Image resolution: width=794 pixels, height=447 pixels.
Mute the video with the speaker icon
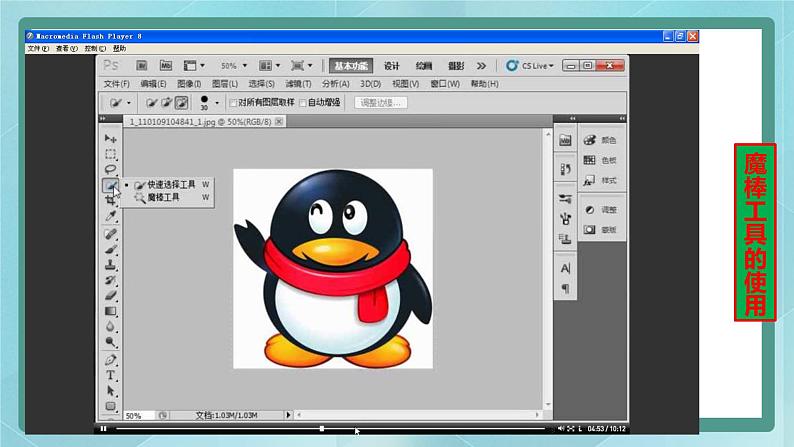pyautogui.click(x=561, y=428)
